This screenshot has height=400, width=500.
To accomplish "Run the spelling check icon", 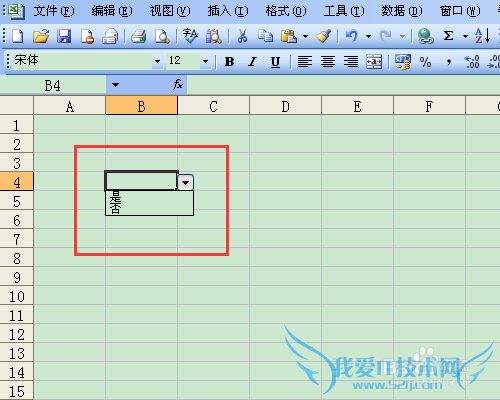I will click(x=190, y=36).
